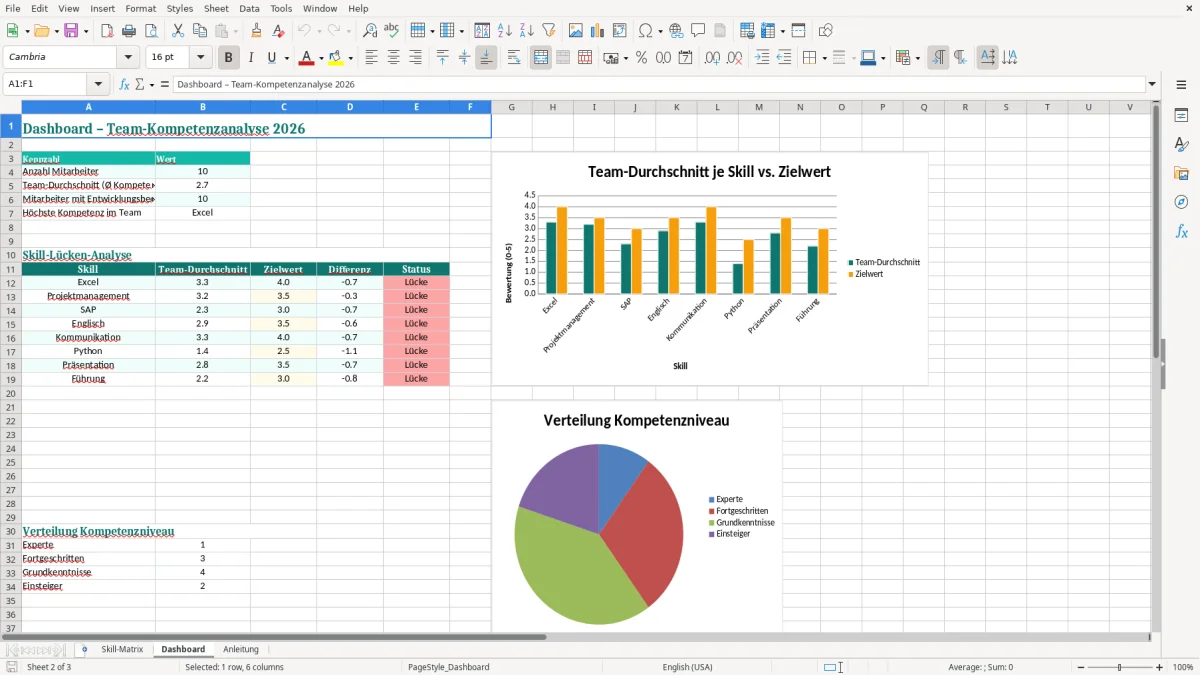Image resolution: width=1200 pixels, height=675 pixels.
Task: Open the font size dropdown arrow
Action: click(x=201, y=58)
